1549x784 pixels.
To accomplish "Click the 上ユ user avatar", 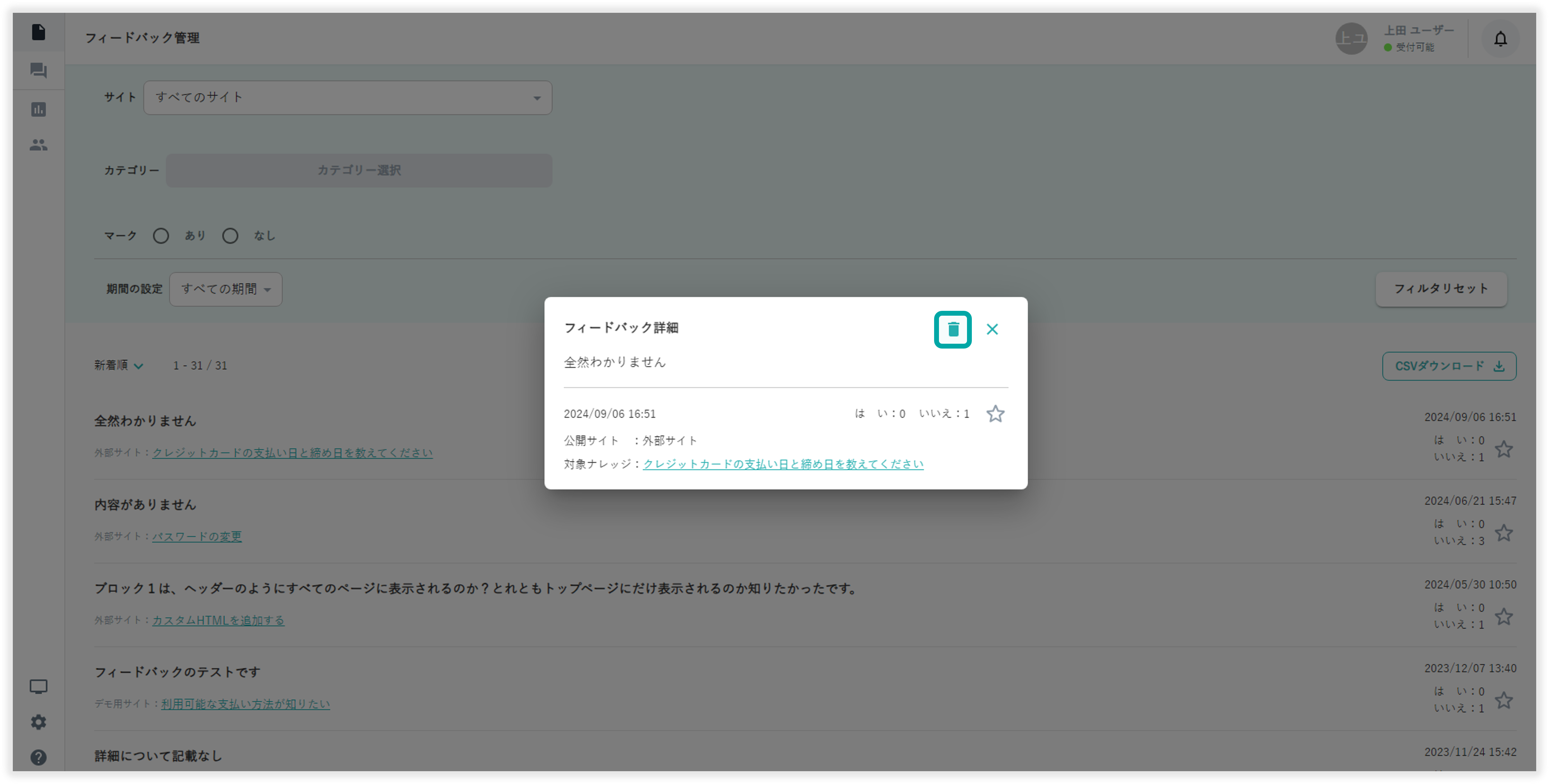I will (x=1351, y=39).
